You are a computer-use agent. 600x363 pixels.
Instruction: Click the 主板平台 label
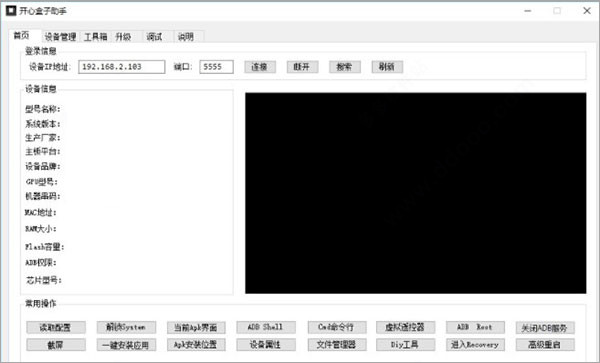tap(43, 151)
